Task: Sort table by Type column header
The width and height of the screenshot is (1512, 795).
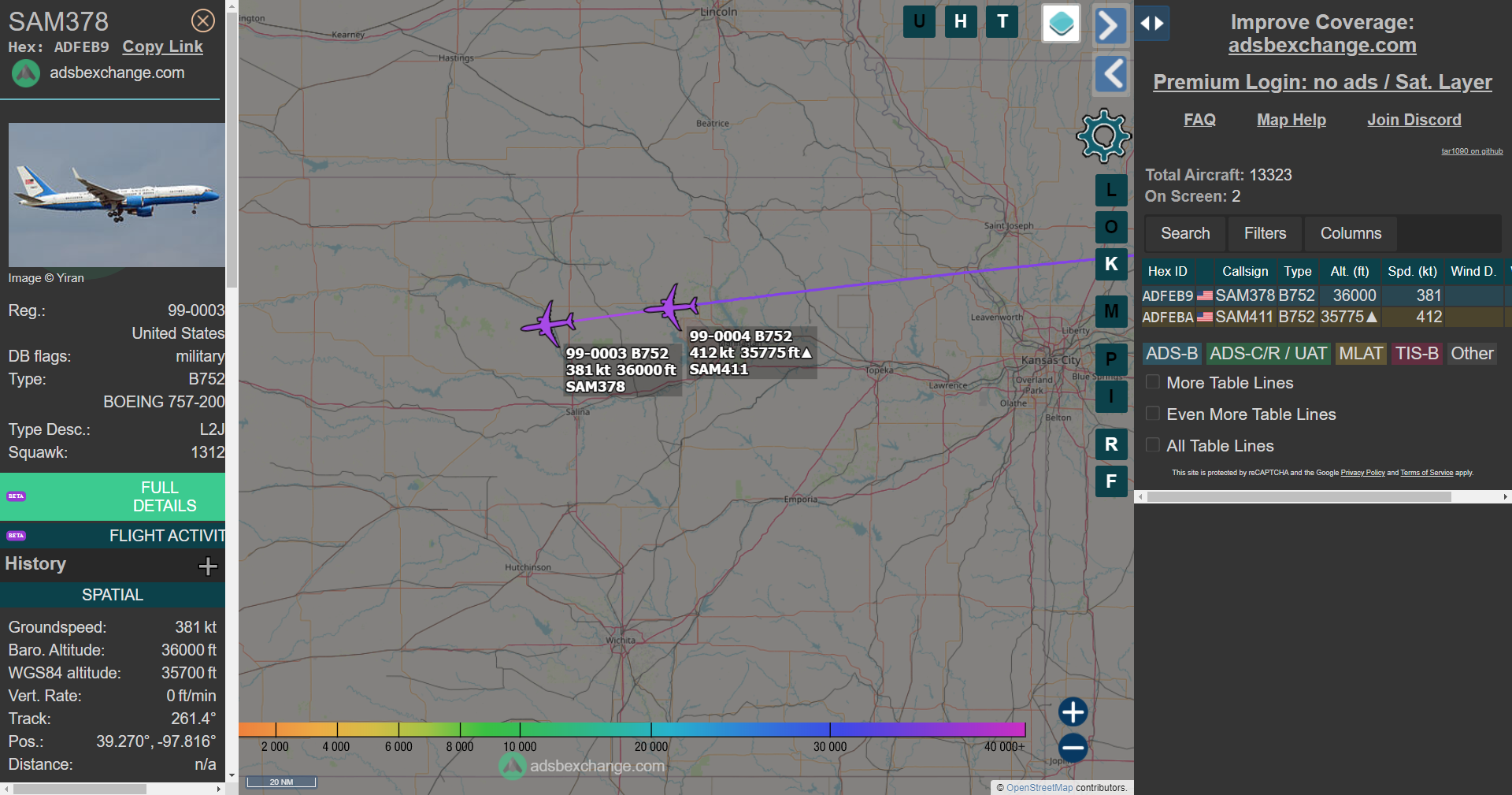Action: pos(1298,271)
